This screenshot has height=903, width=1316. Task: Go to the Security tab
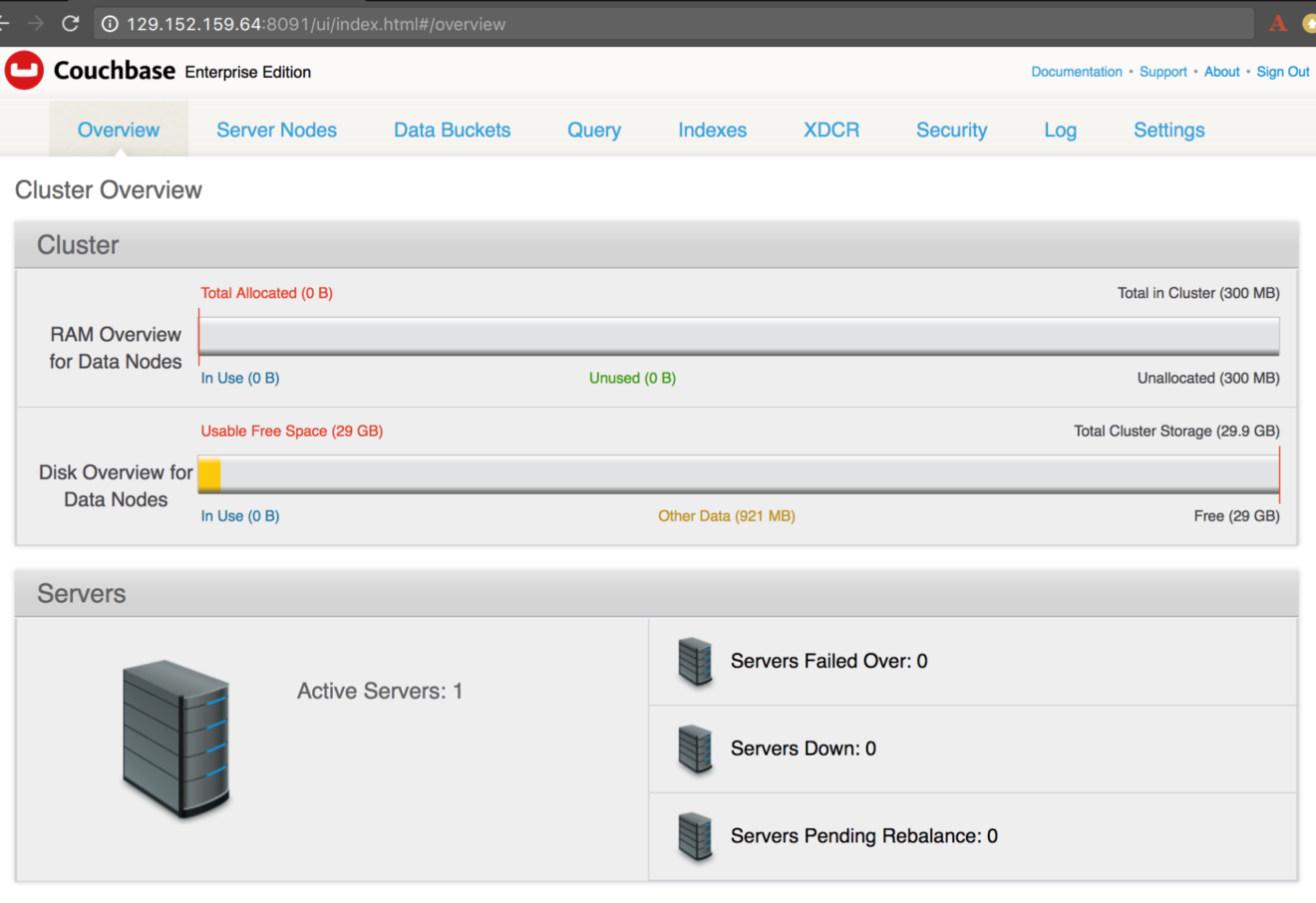[x=951, y=130]
